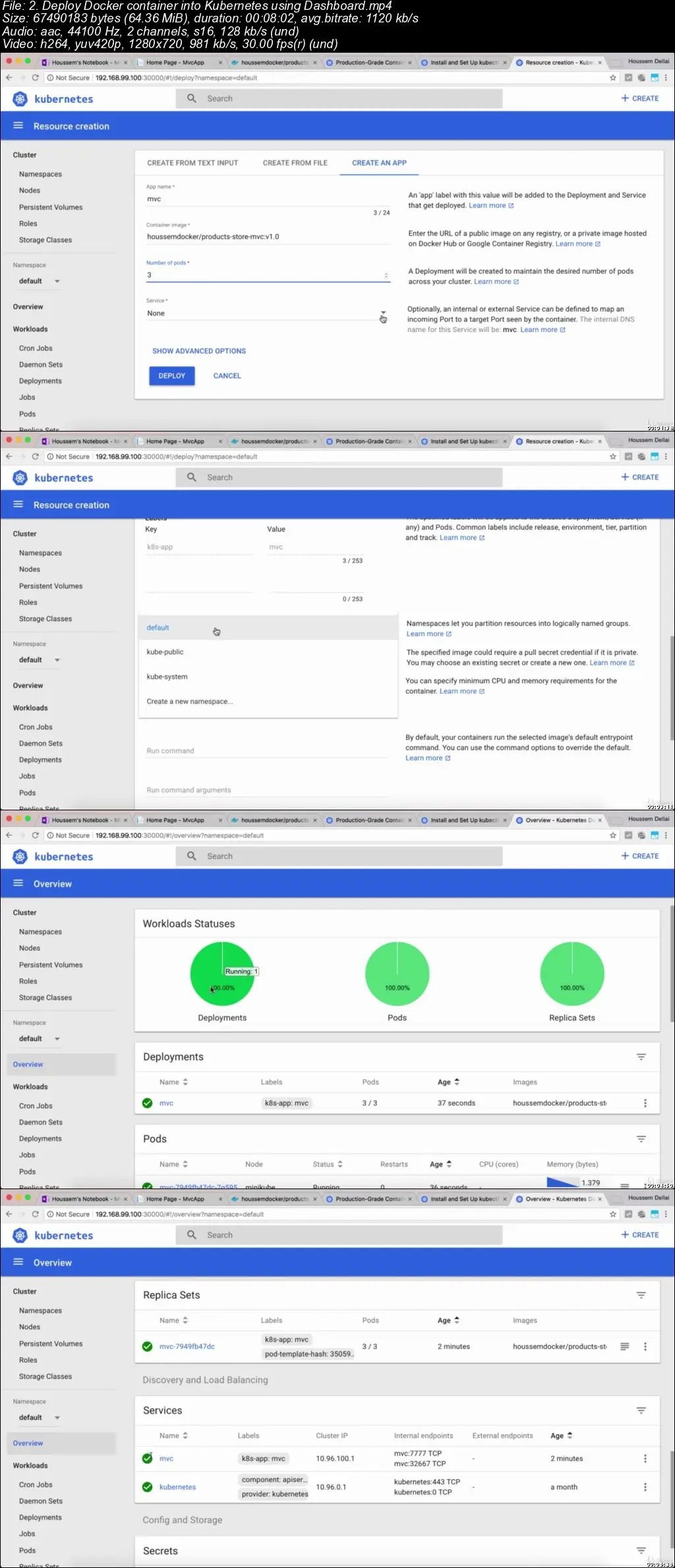Image resolution: width=675 pixels, height=1568 pixels.
Task: Open actions menu dots for mvc-7949fb47dc row
Action: (645, 1347)
